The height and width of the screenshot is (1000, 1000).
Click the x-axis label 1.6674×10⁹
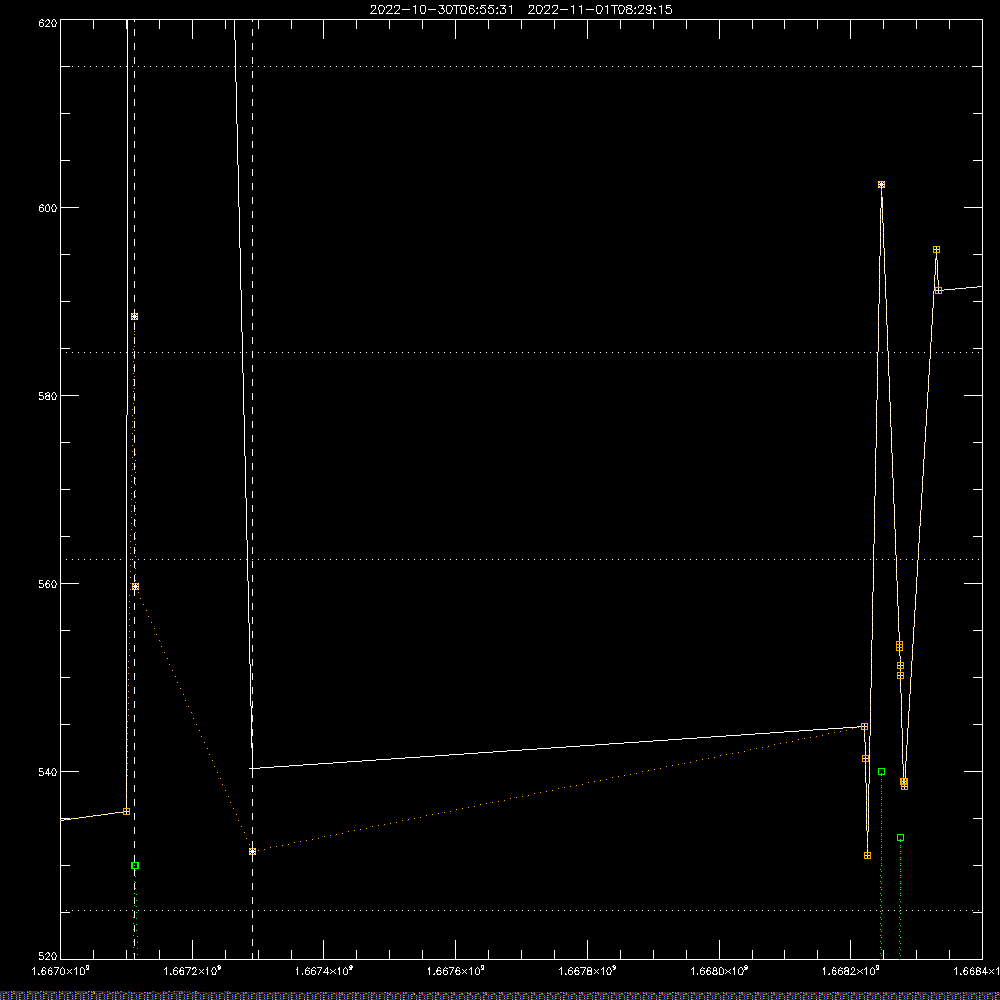pyautogui.click(x=324, y=971)
